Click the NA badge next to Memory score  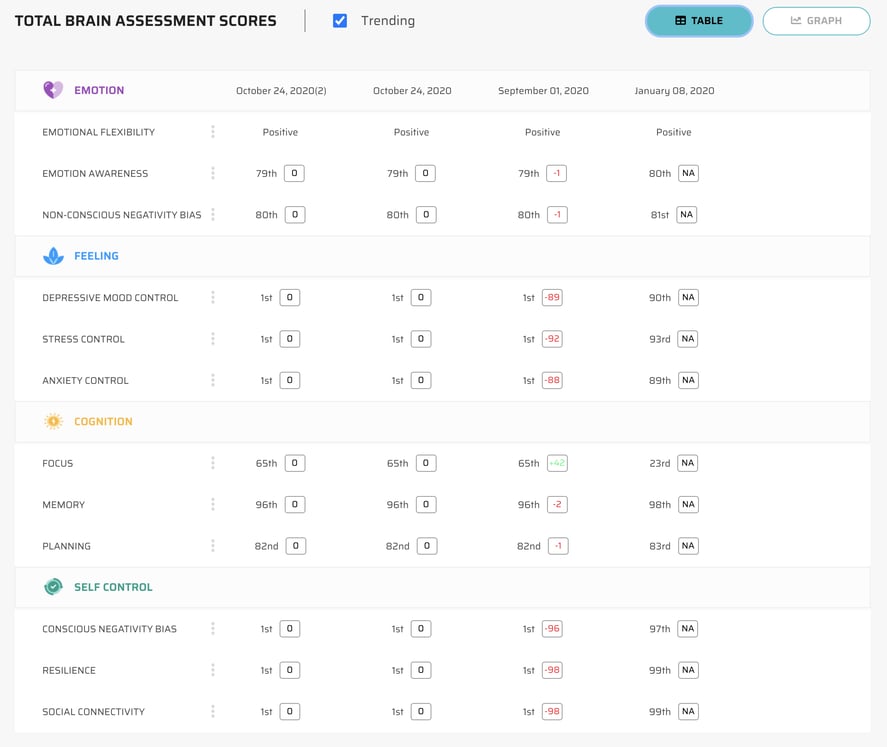687,504
